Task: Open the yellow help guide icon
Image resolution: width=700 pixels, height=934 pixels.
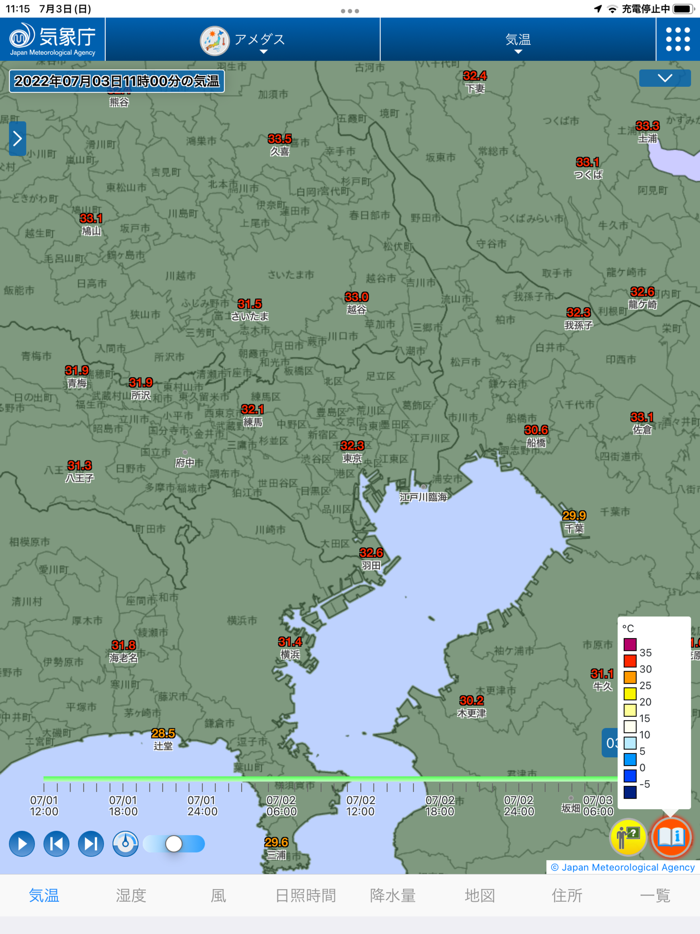Action: tap(629, 836)
